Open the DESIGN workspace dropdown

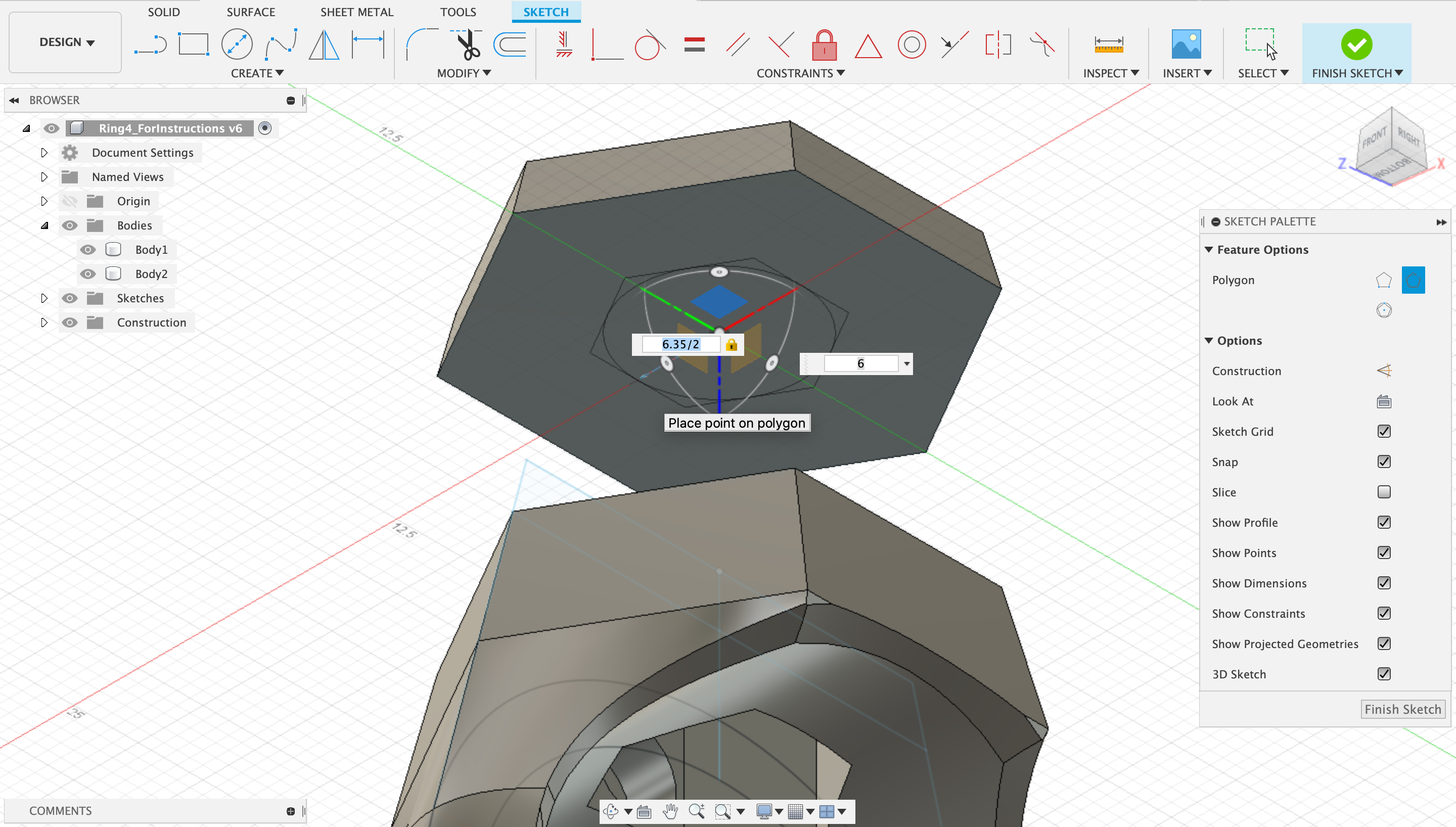(66, 42)
